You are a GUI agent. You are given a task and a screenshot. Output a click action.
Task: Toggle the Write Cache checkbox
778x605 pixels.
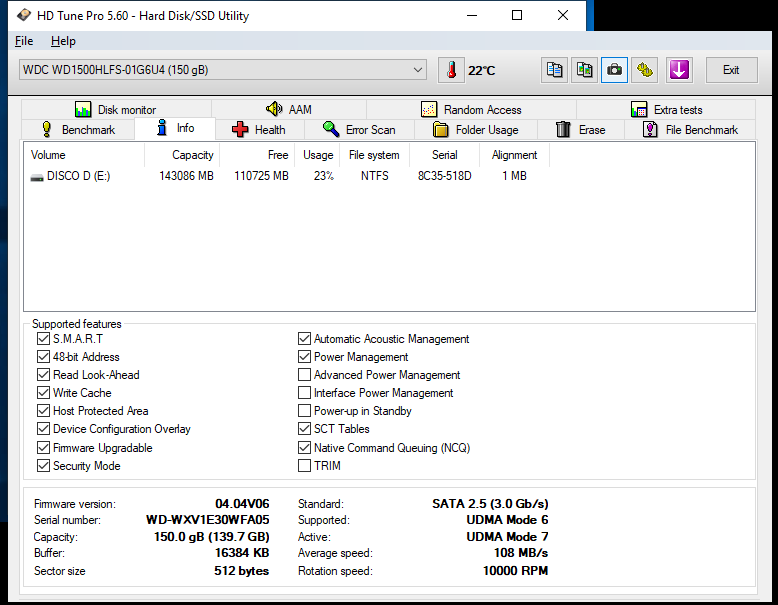coord(43,393)
